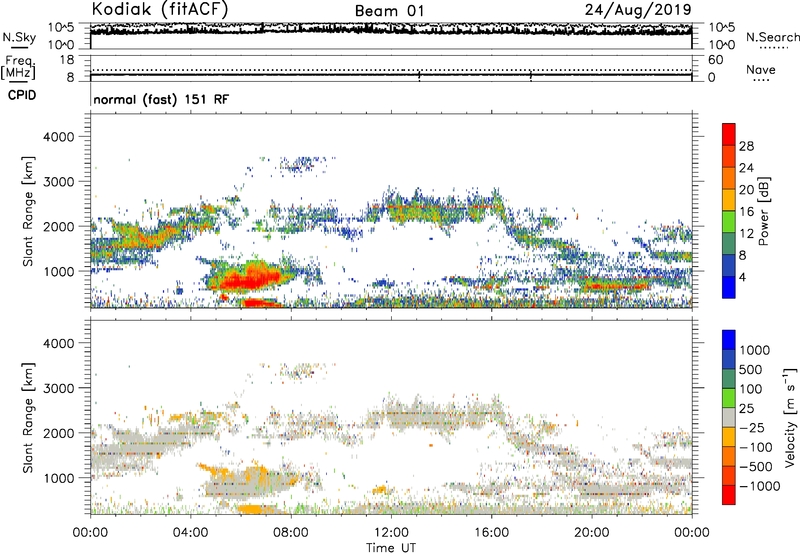800x554 pixels.
Task: Click the 'CPID' row label
Action: pos(22,95)
